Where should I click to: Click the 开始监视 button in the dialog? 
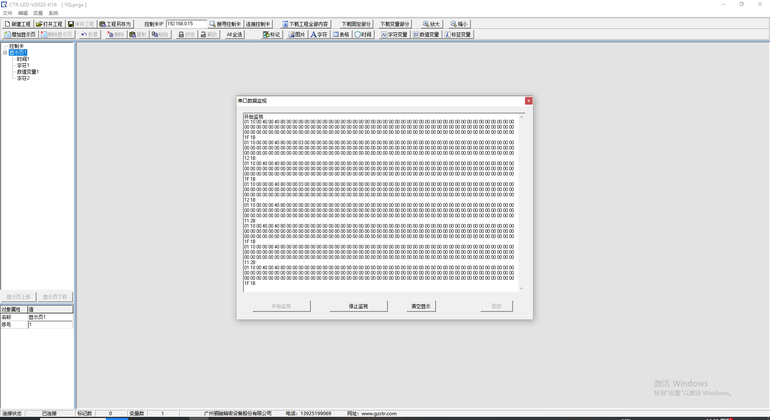tap(281, 306)
